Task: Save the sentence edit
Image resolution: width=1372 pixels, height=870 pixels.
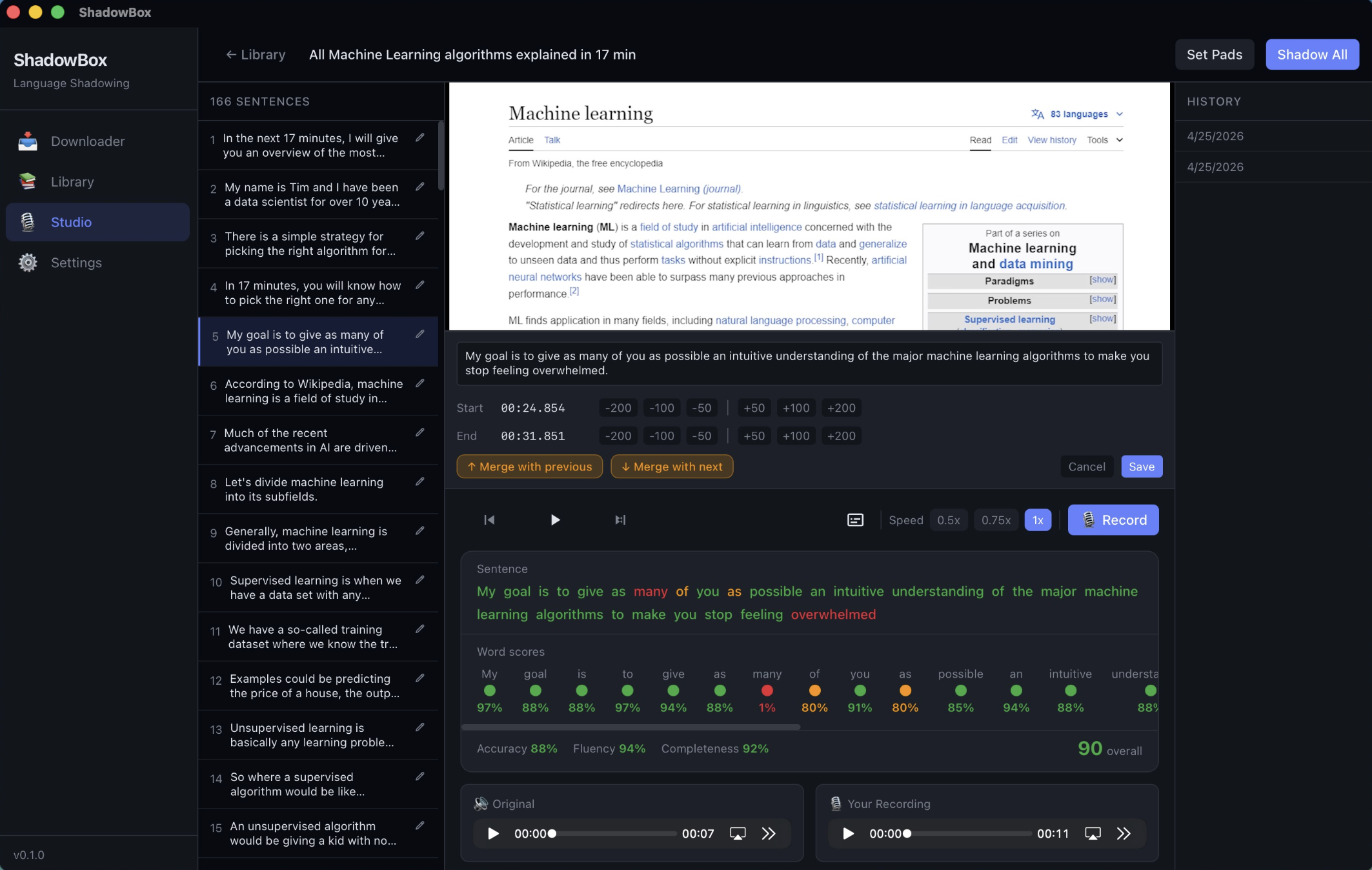Action: point(1142,467)
